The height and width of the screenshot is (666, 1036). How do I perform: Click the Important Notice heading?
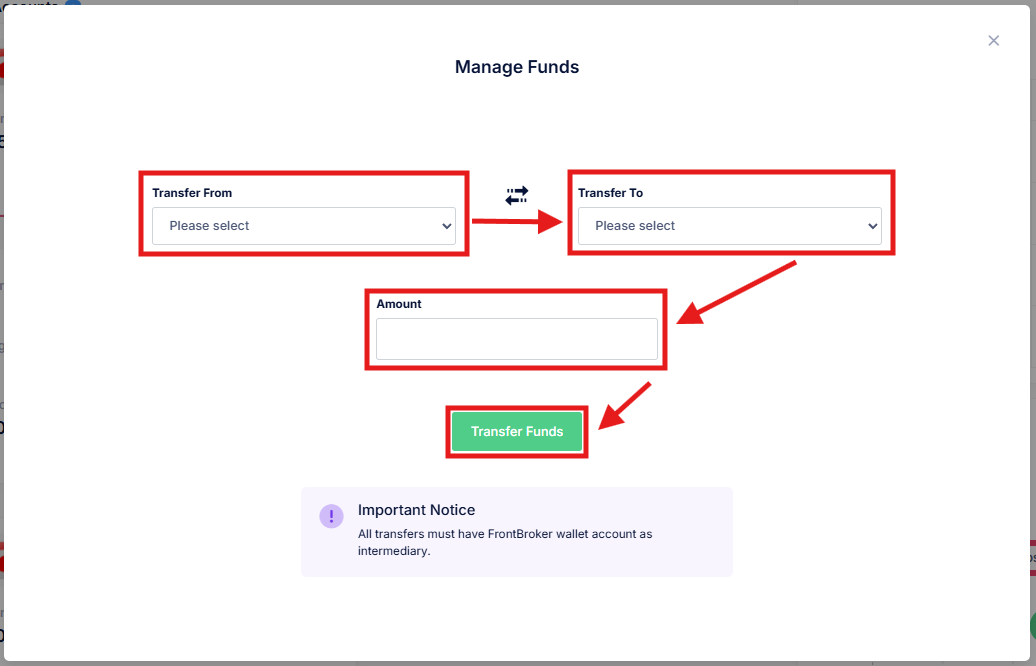point(416,510)
